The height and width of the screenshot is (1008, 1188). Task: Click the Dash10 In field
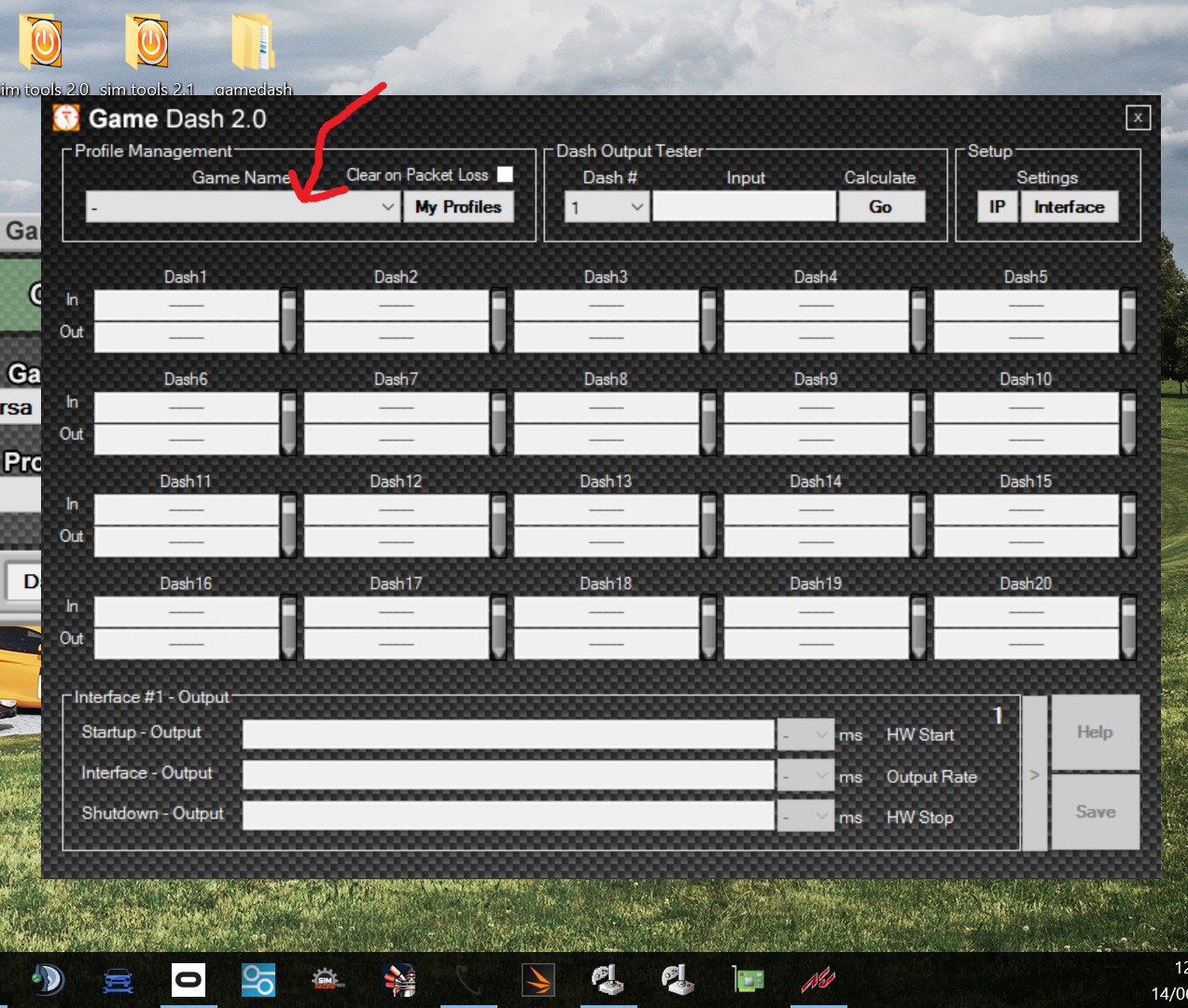click(x=1027, y=407)
